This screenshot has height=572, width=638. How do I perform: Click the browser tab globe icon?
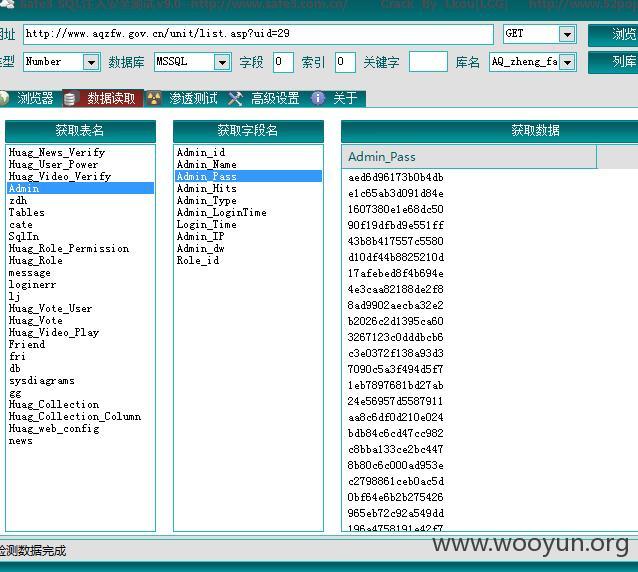4,98
